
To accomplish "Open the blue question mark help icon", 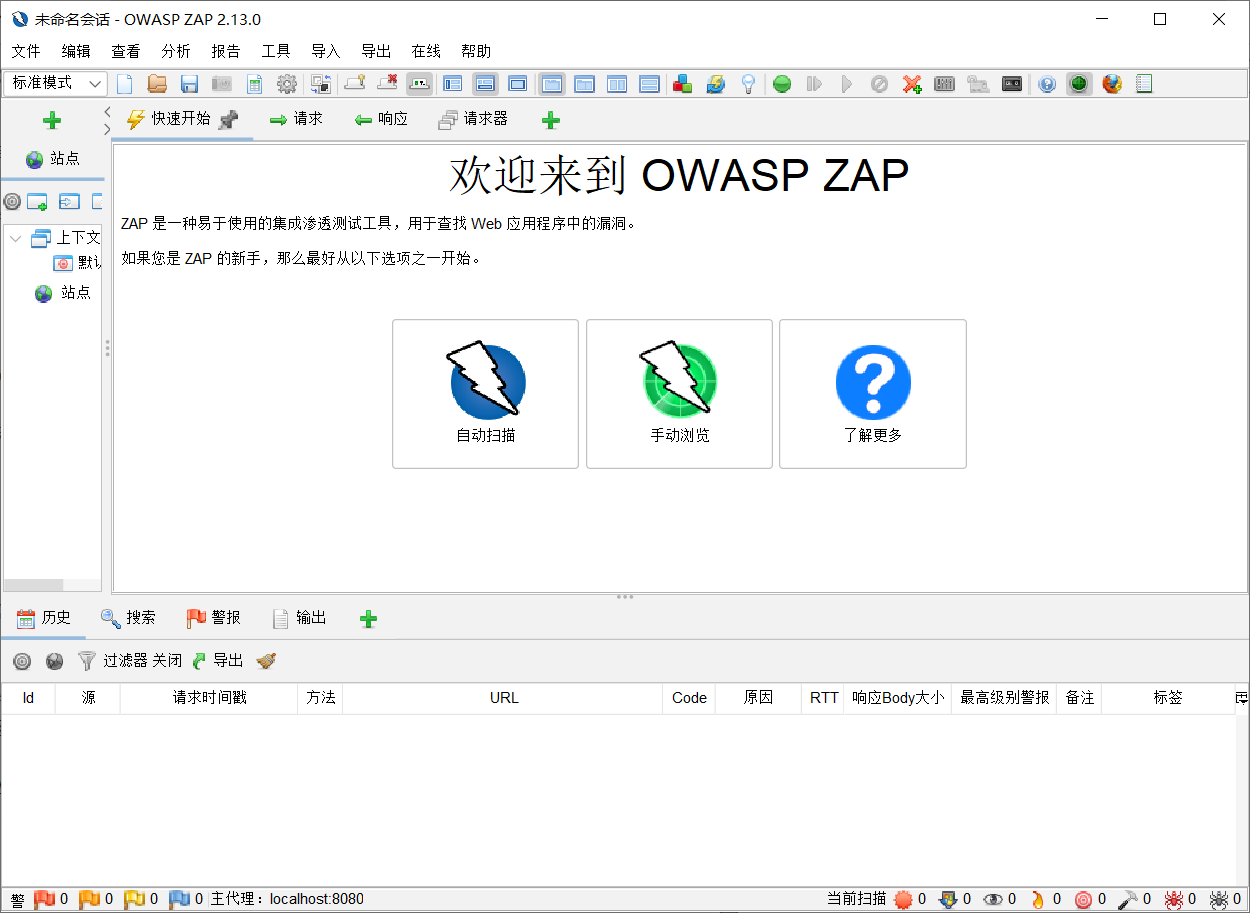I will pos(1046,84).
